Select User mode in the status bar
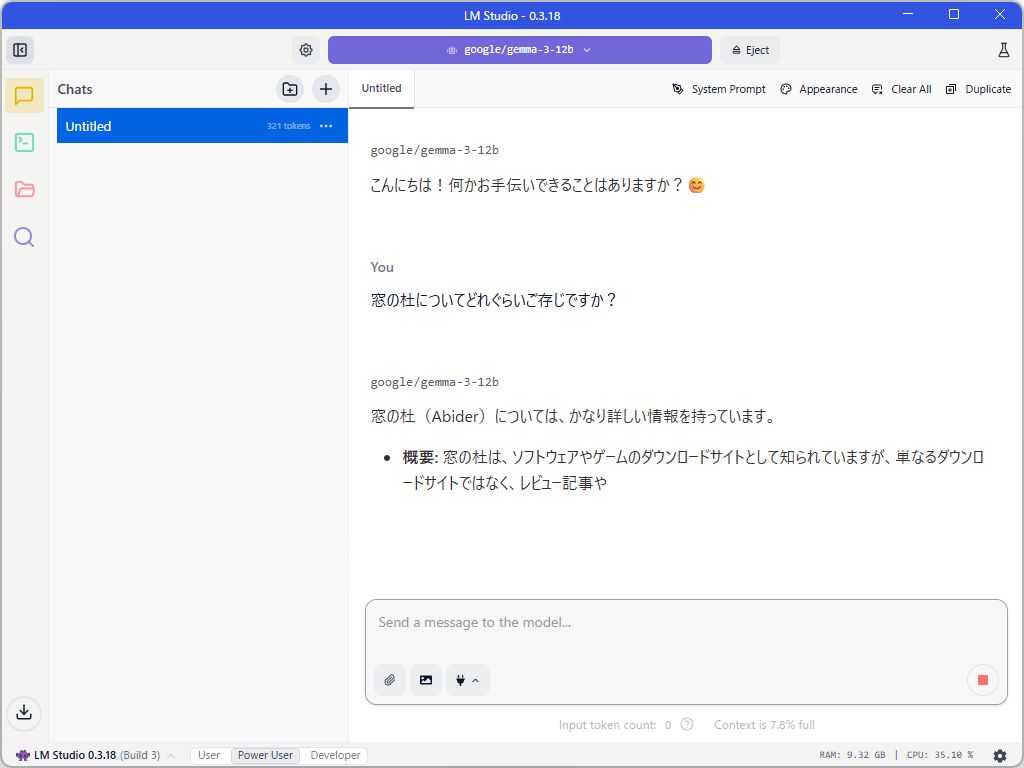1024x768 pixels. (208, 755)
